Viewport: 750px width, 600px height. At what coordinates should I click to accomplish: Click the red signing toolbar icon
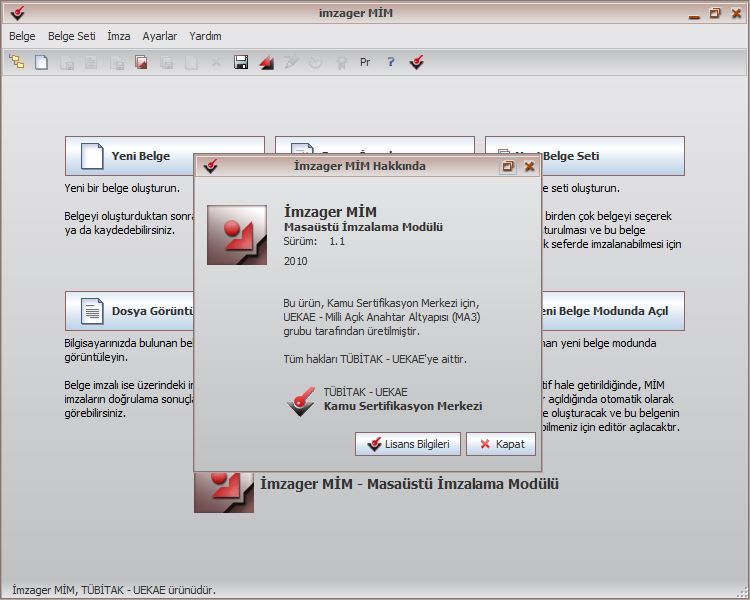click(266, 62)
